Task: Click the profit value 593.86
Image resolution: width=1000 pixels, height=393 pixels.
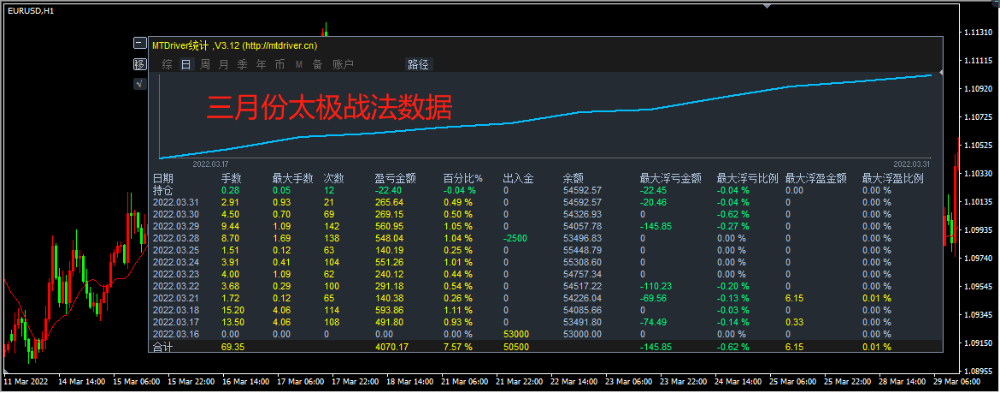Action: tap(388, 310)
